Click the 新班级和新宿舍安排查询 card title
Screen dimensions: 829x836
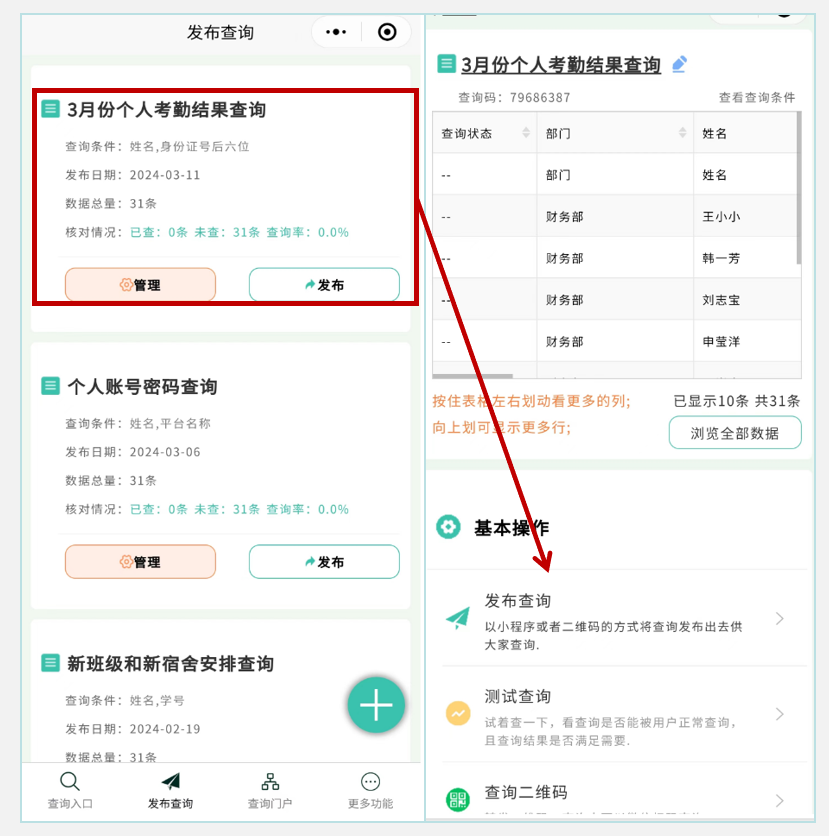(x=171, y=664)
